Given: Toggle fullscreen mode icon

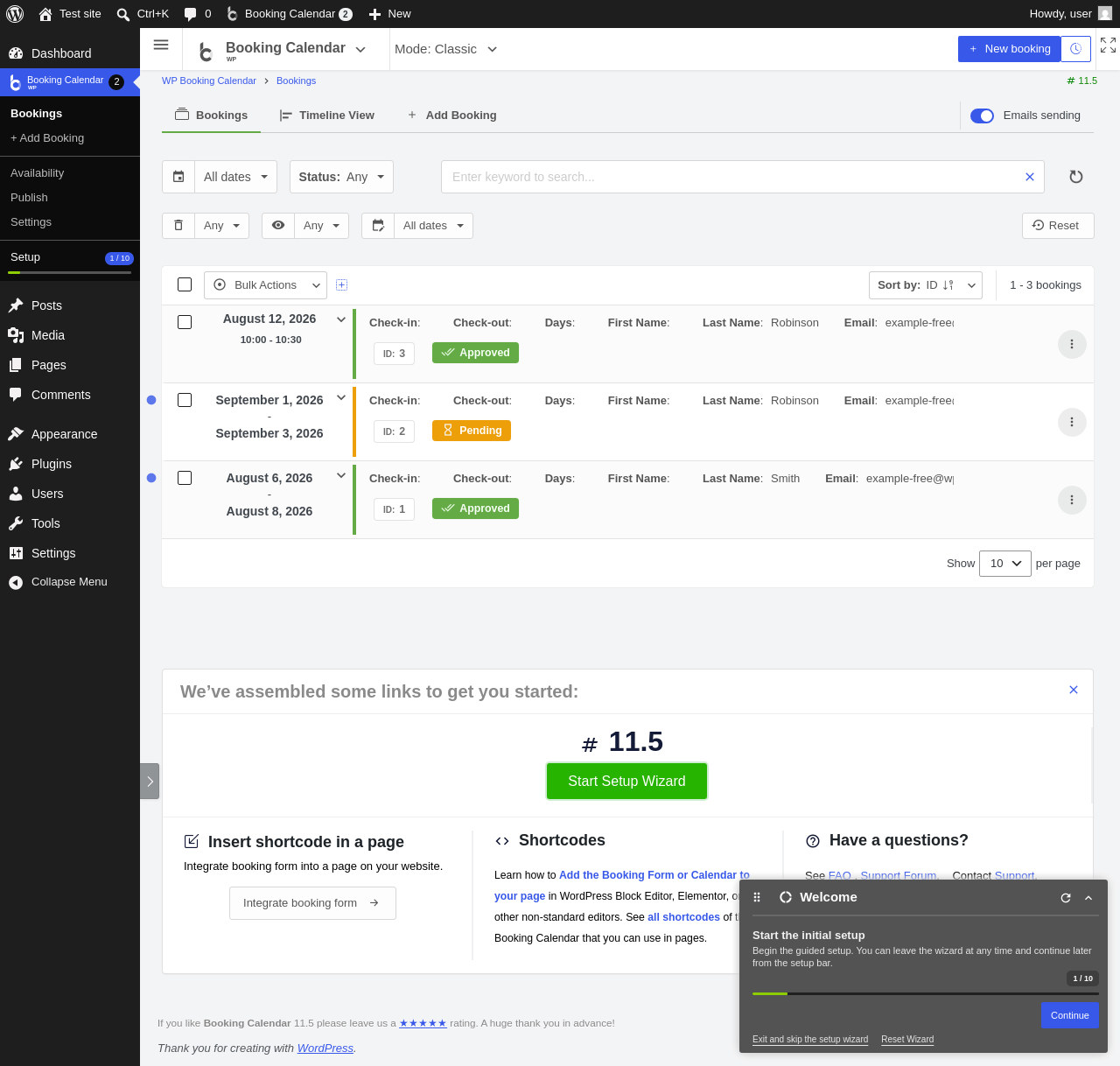Looking at the screenshot, I should [x=1108, y=46].
